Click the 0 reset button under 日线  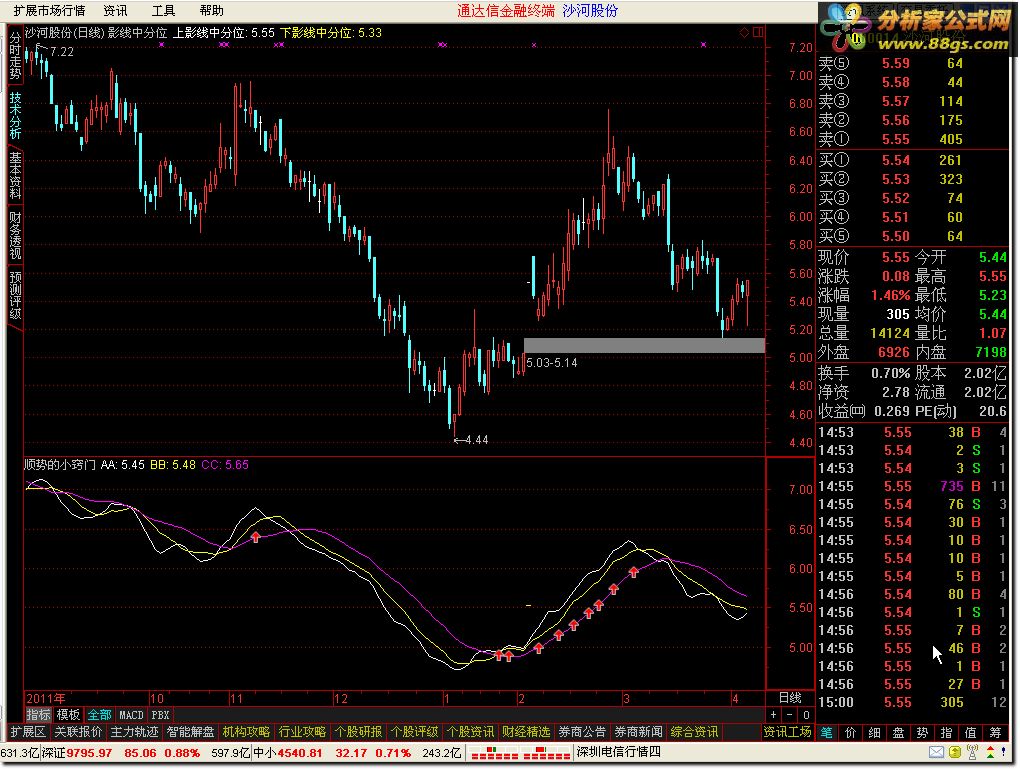(805, 715)
